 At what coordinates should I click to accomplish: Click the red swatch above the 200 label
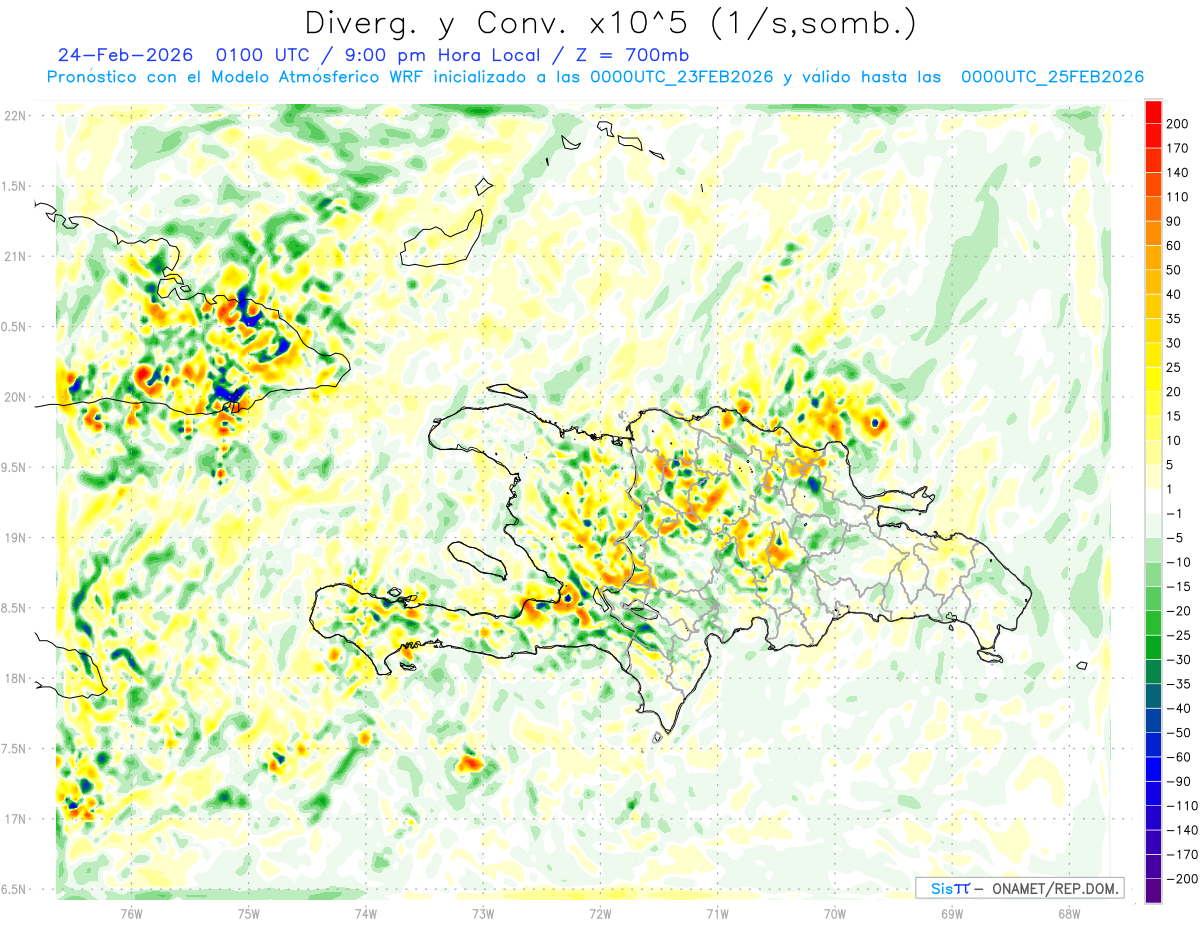point(1154,112)
